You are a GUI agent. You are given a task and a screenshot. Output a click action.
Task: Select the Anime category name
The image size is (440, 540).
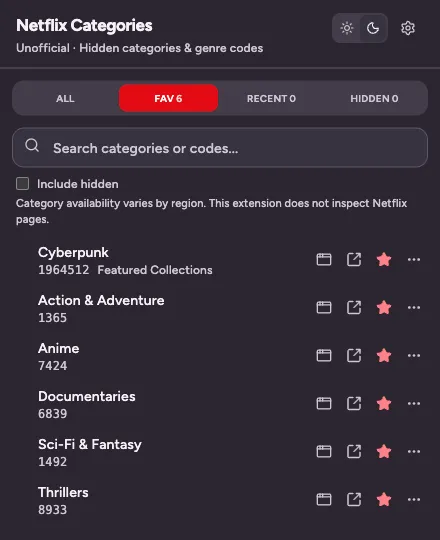(x=59, y=348)
